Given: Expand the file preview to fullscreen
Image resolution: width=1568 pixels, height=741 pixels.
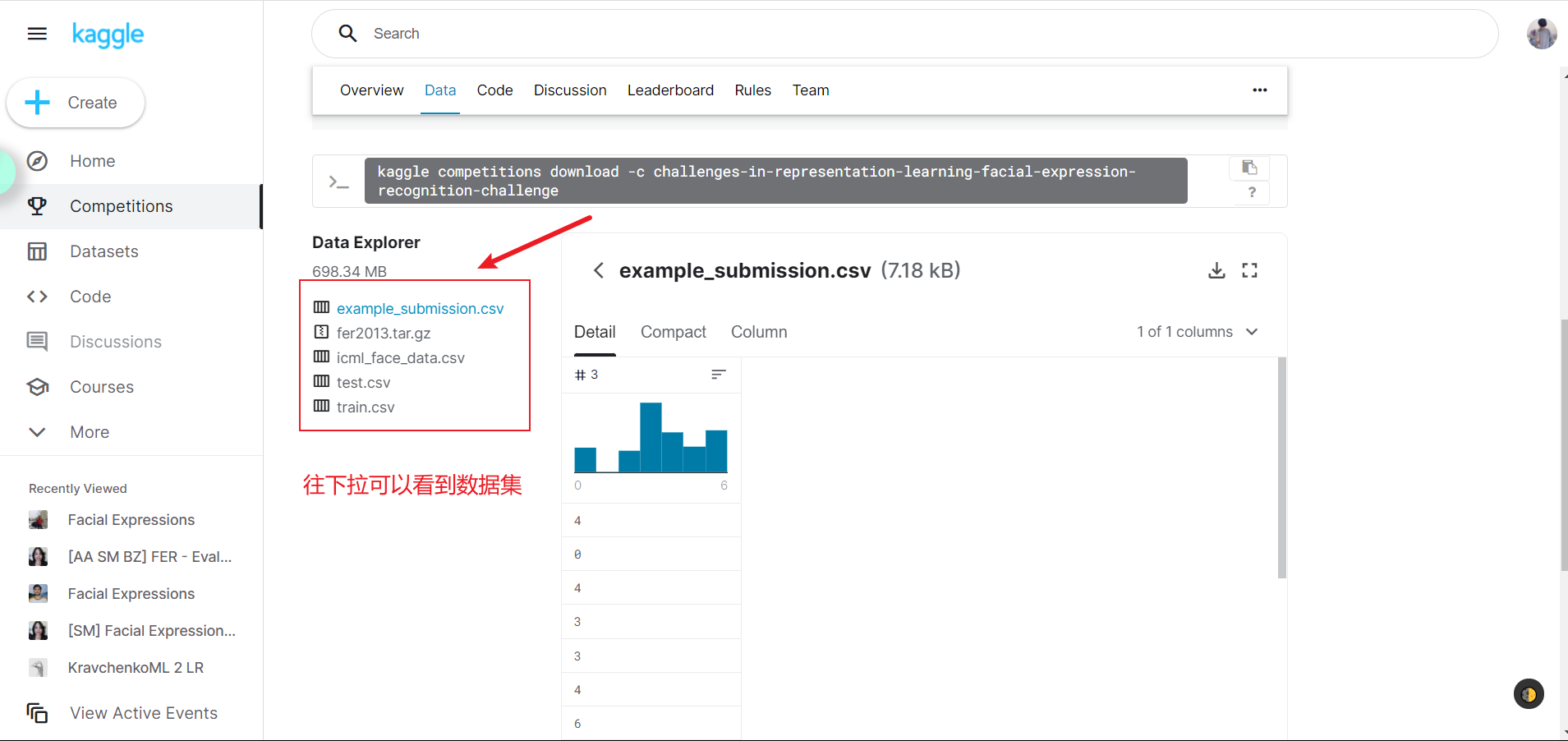Looking at the screenshot, I should click(1249, 270).
